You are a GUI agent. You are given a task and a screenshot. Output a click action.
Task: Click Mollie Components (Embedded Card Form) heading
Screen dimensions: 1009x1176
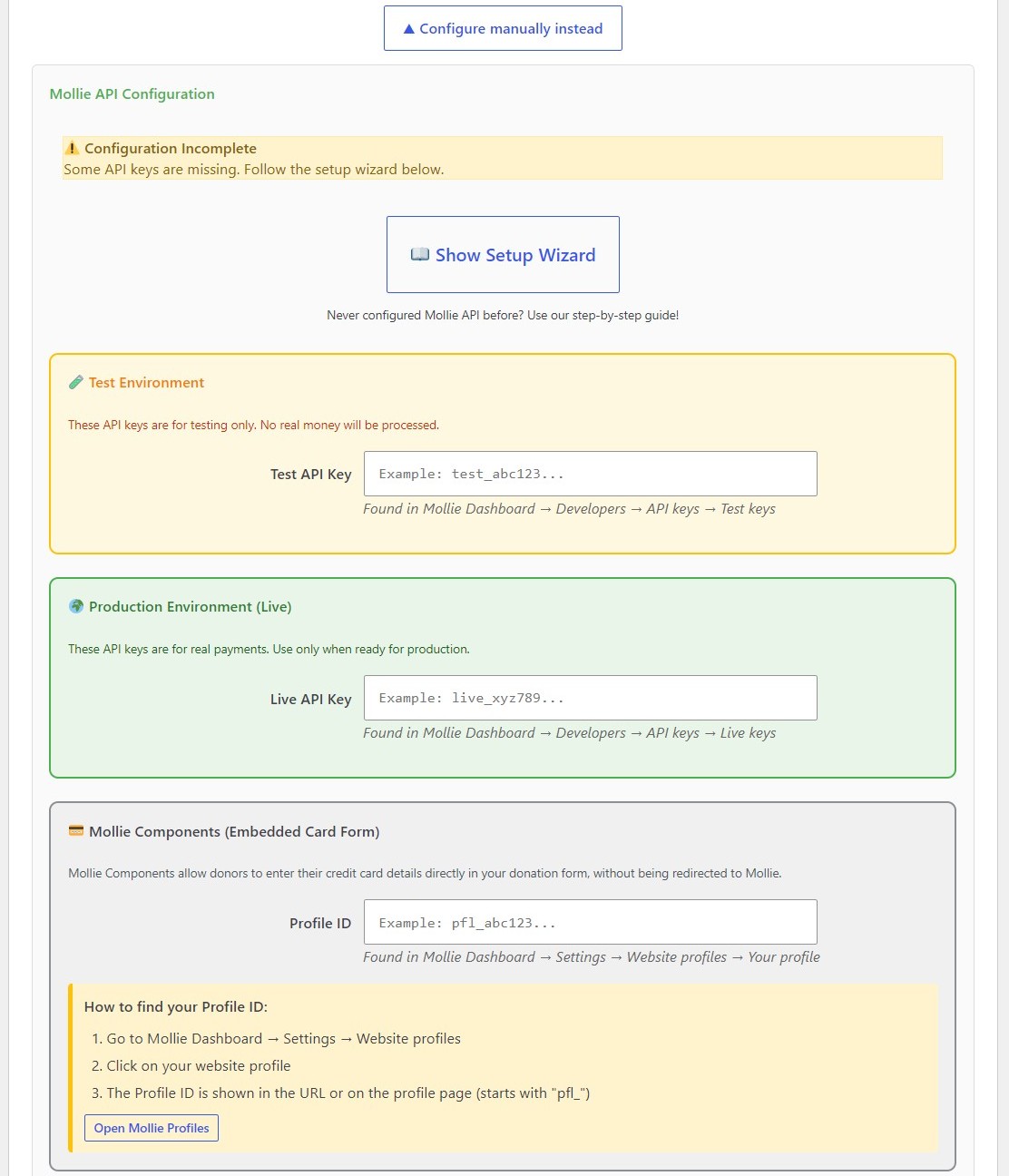click(234, 831)
